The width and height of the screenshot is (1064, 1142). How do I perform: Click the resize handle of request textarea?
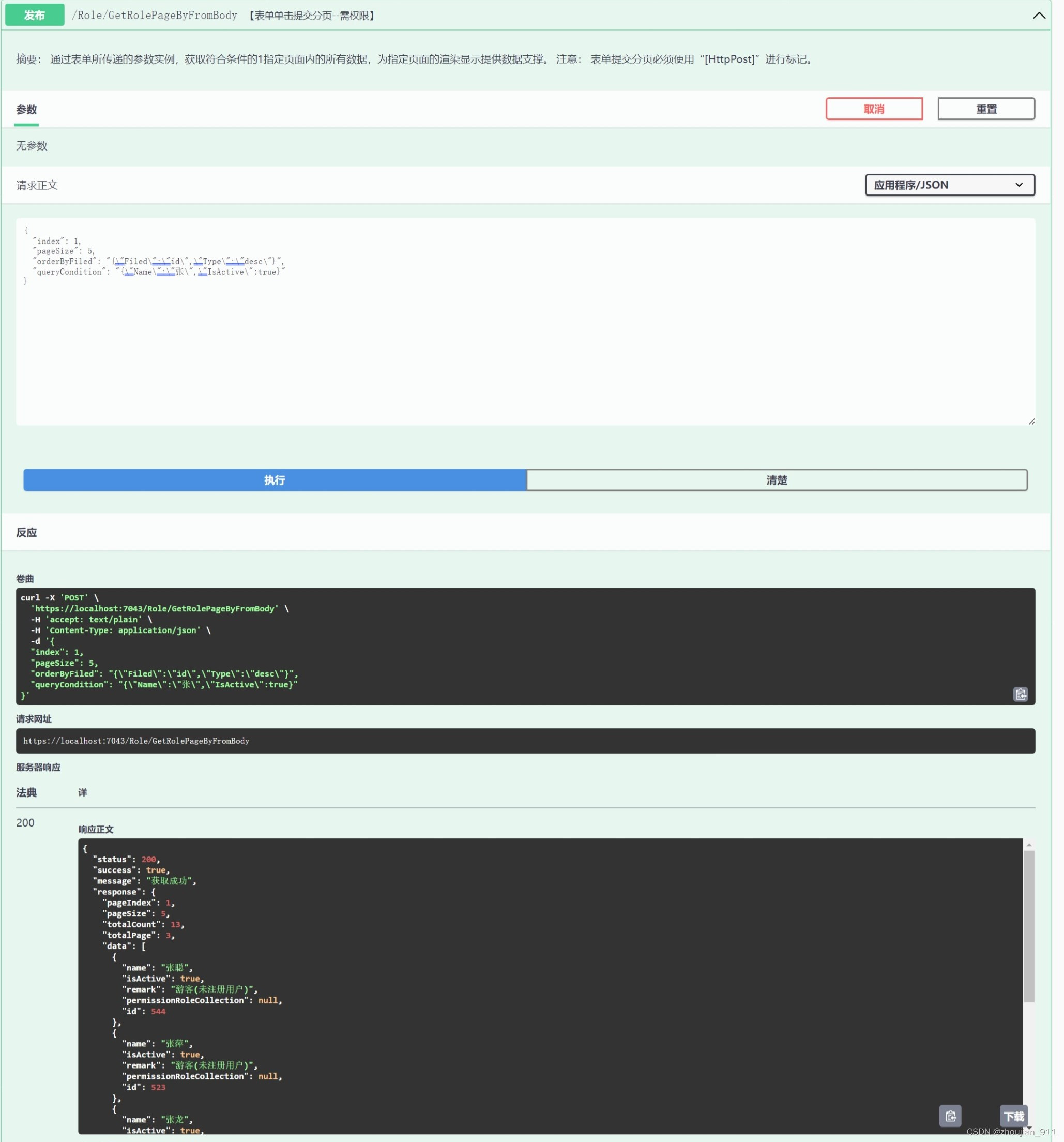[1031, 422]
